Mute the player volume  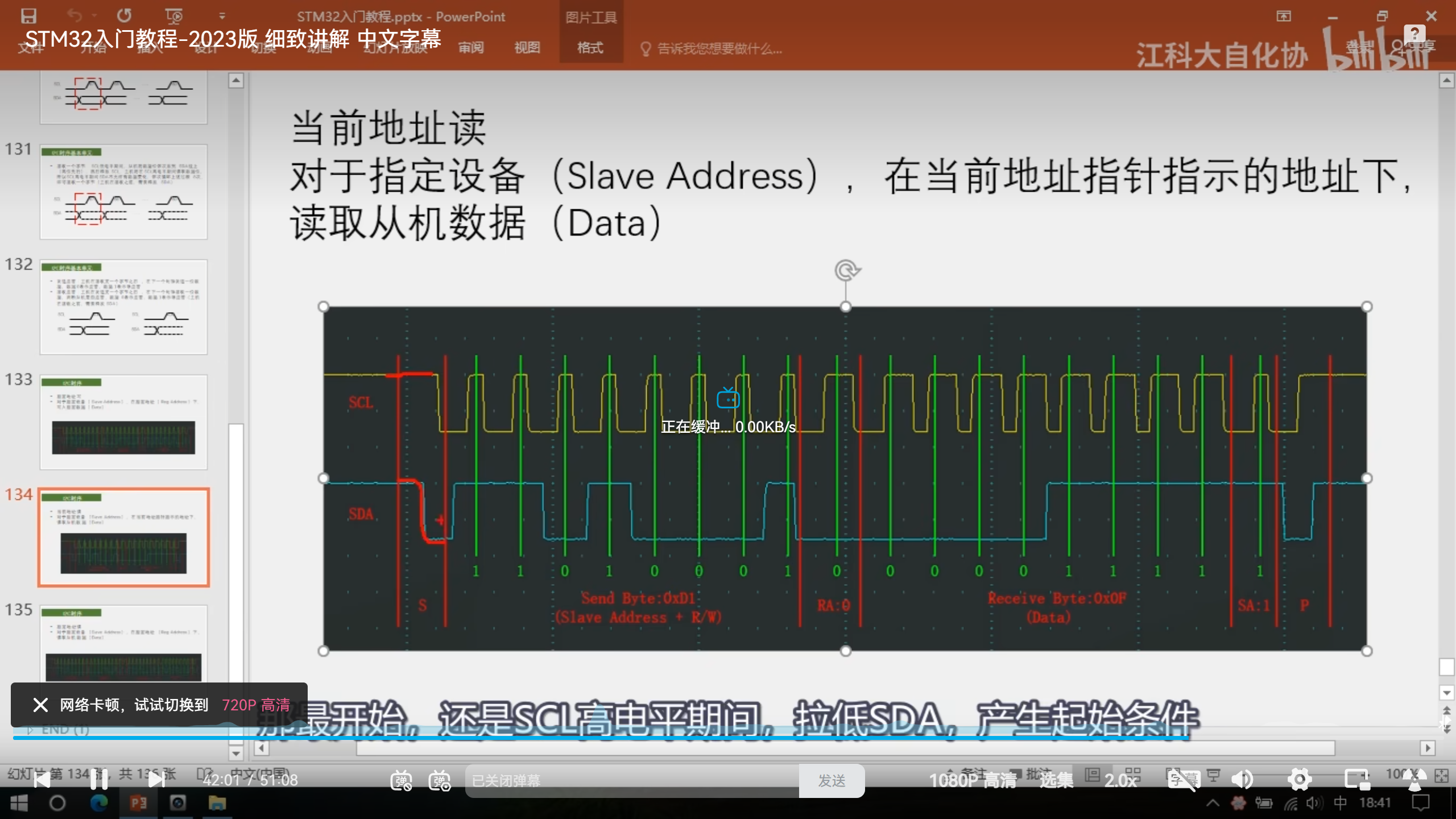1242,780
